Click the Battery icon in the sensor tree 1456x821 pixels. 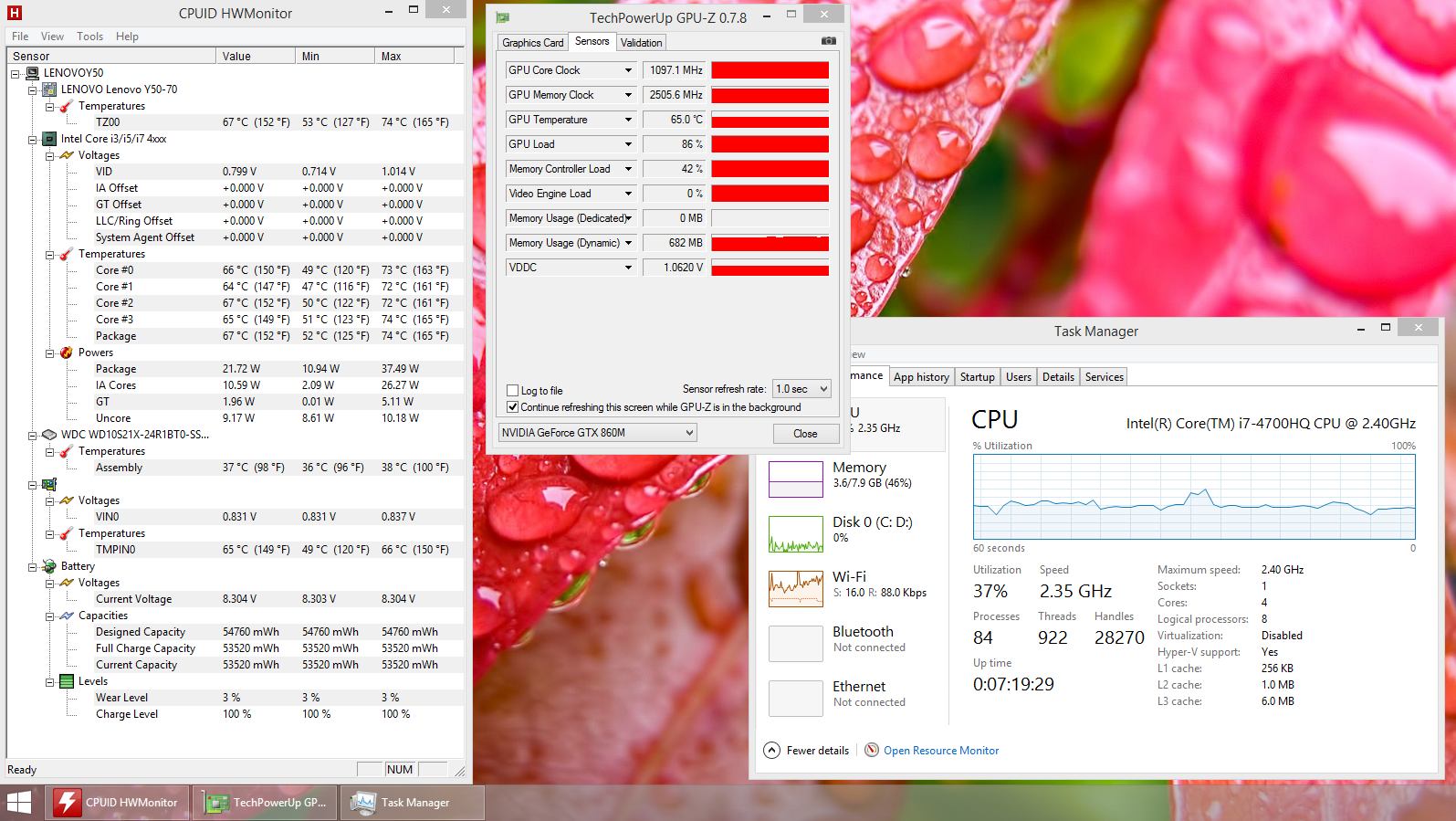pyautogui.click(x=50, y=566)
